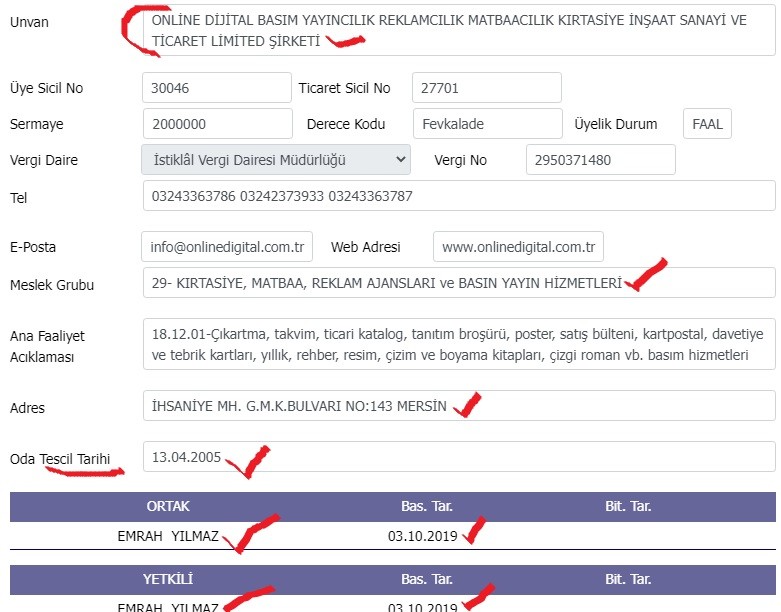Select EMRAH YILMAZ in the ORTAK table
781x612 pixels.
click(x=168, y=536)
